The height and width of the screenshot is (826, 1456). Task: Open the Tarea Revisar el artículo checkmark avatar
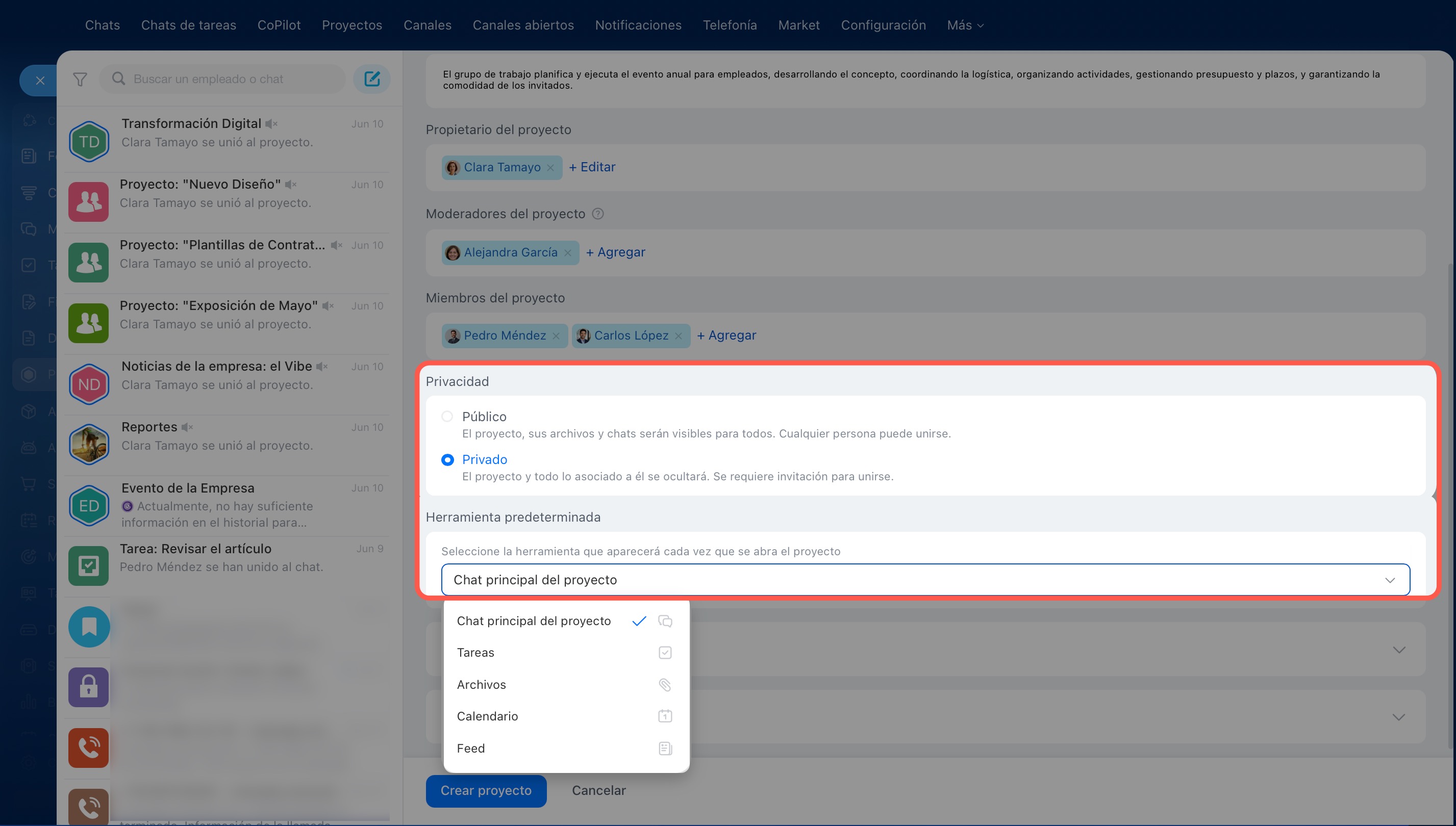tap(89, 565)
